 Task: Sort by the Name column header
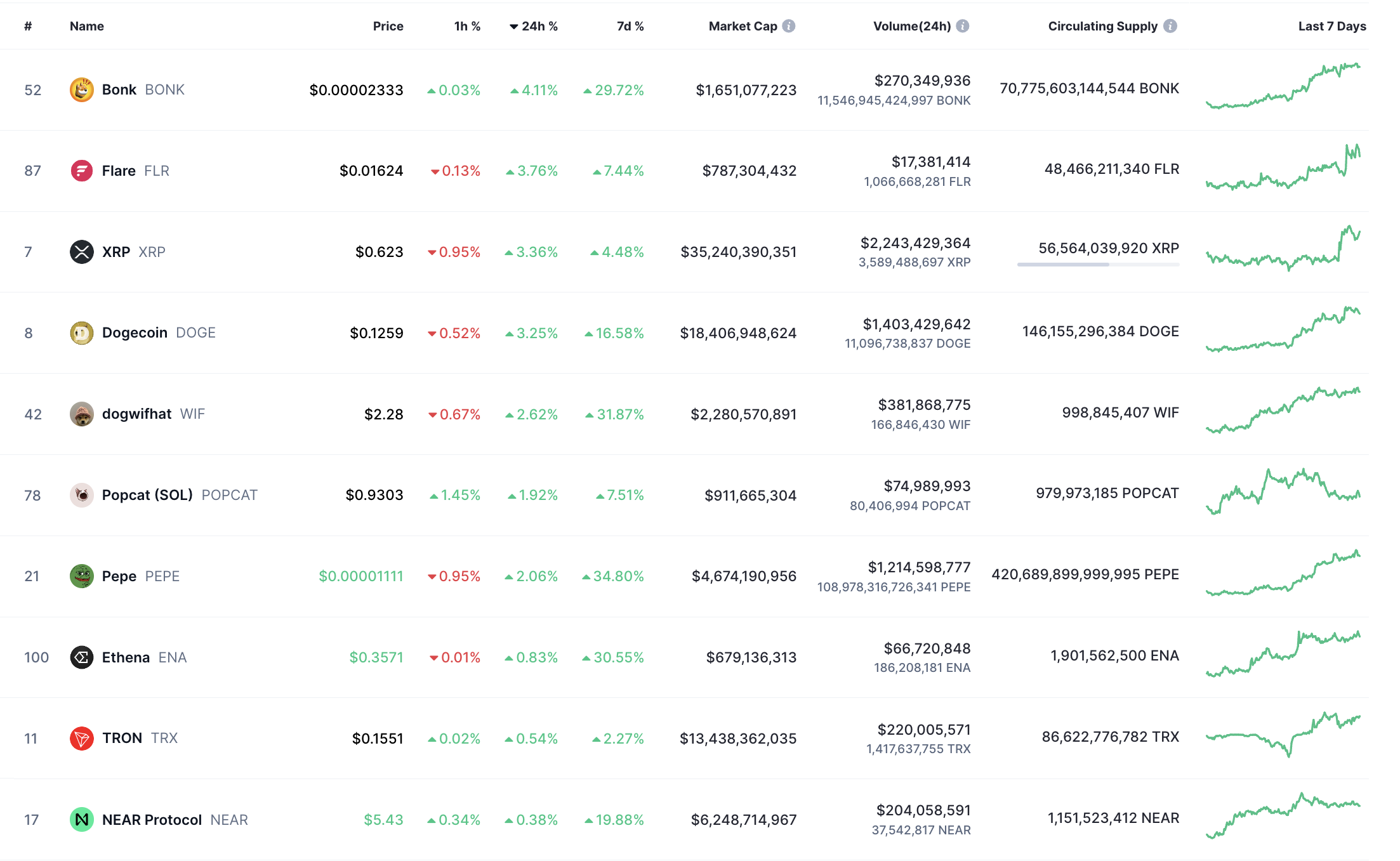tap(87, 27)
